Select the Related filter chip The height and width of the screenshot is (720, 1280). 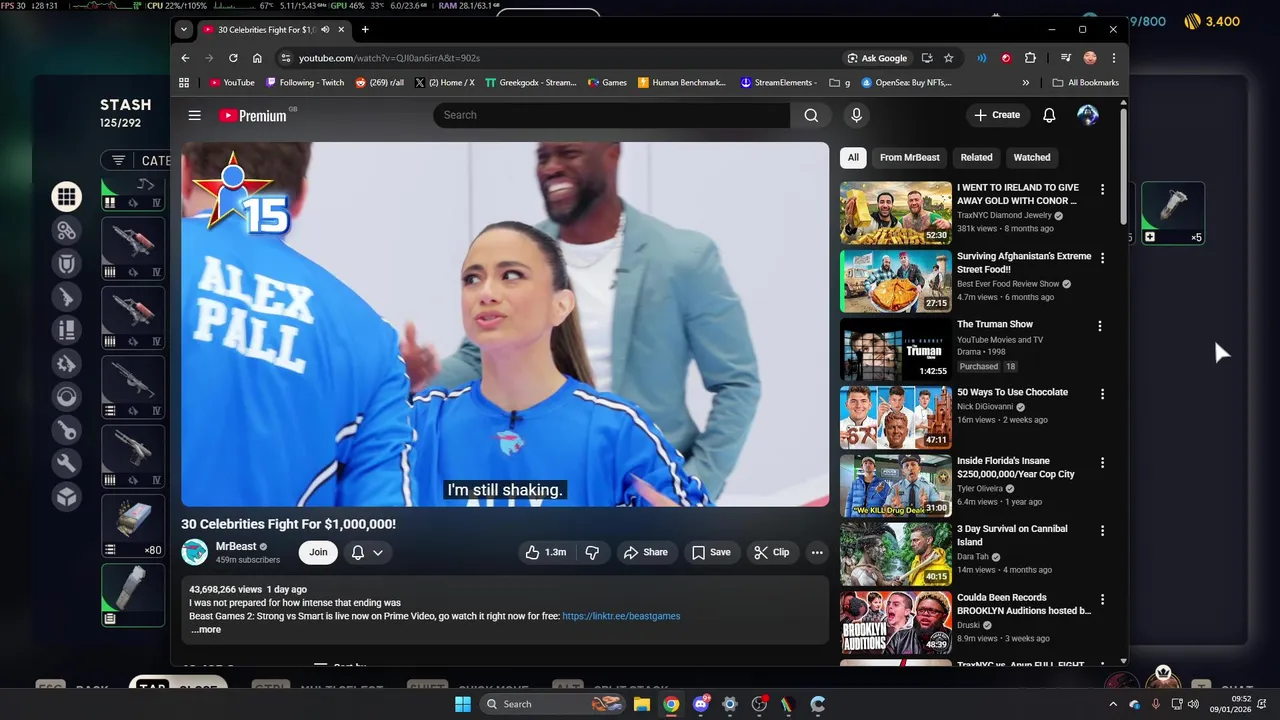pos(977,157)
